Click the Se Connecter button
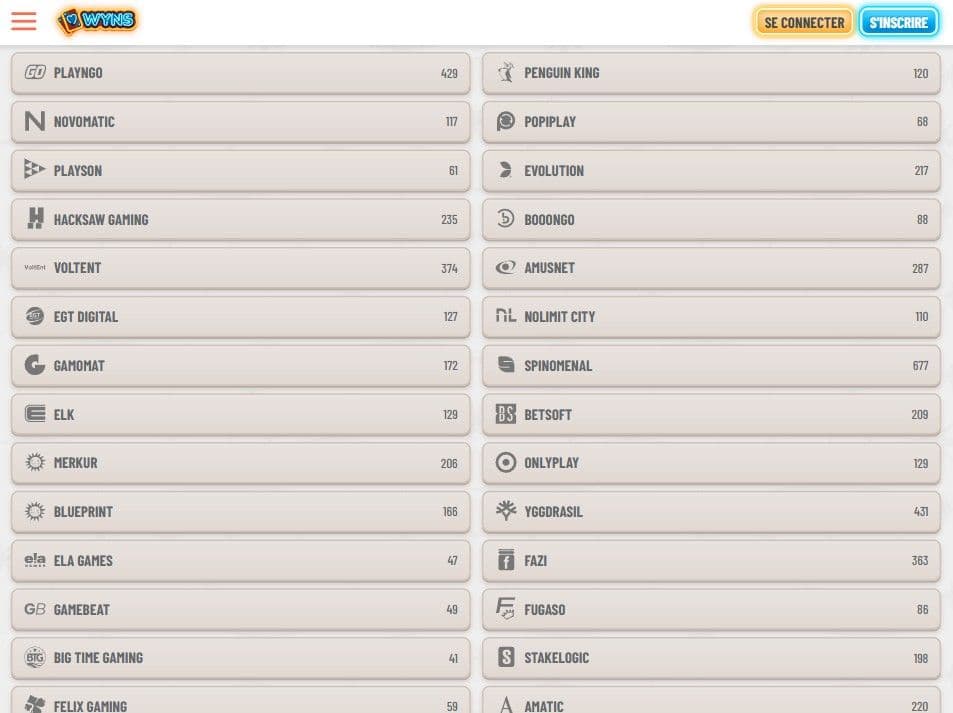953x713 pixels. coord(804,22)
